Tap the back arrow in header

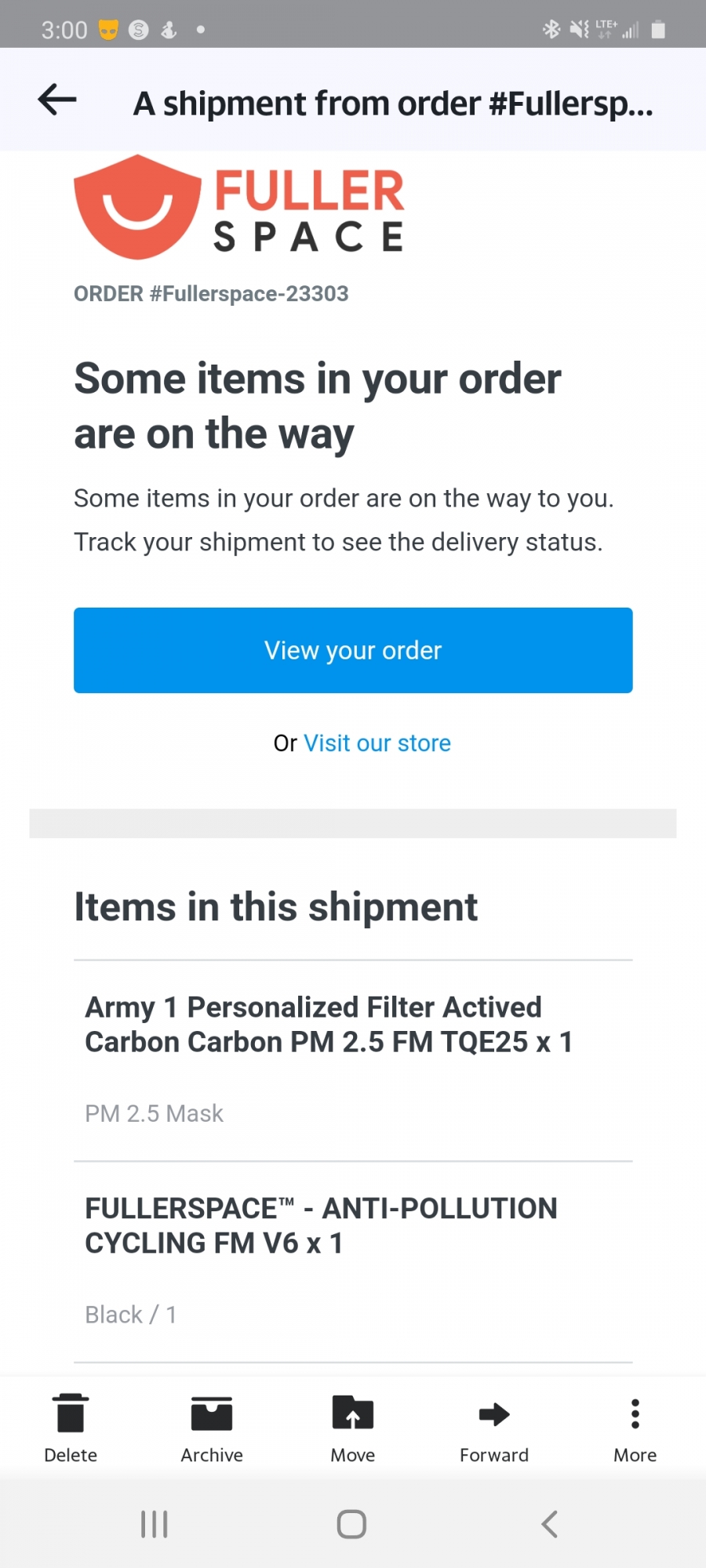point(57,100)
